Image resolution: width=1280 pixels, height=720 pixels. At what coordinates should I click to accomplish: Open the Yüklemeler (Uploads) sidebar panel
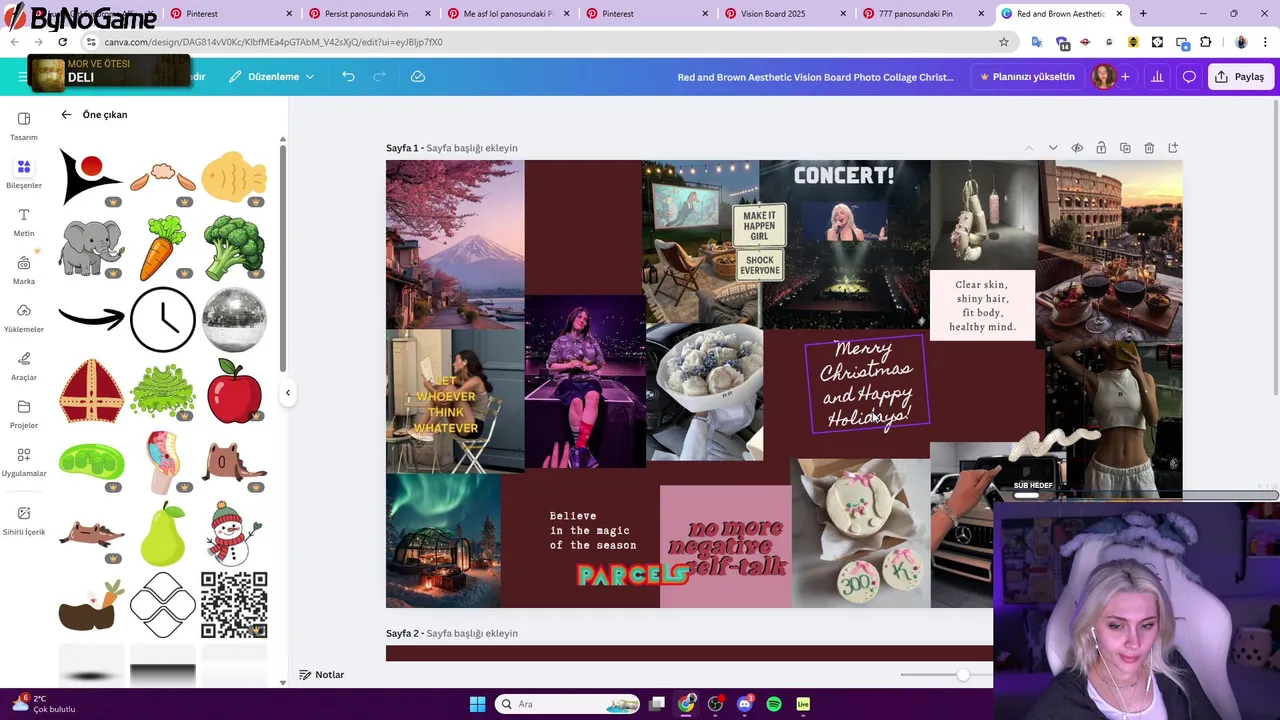23,317
